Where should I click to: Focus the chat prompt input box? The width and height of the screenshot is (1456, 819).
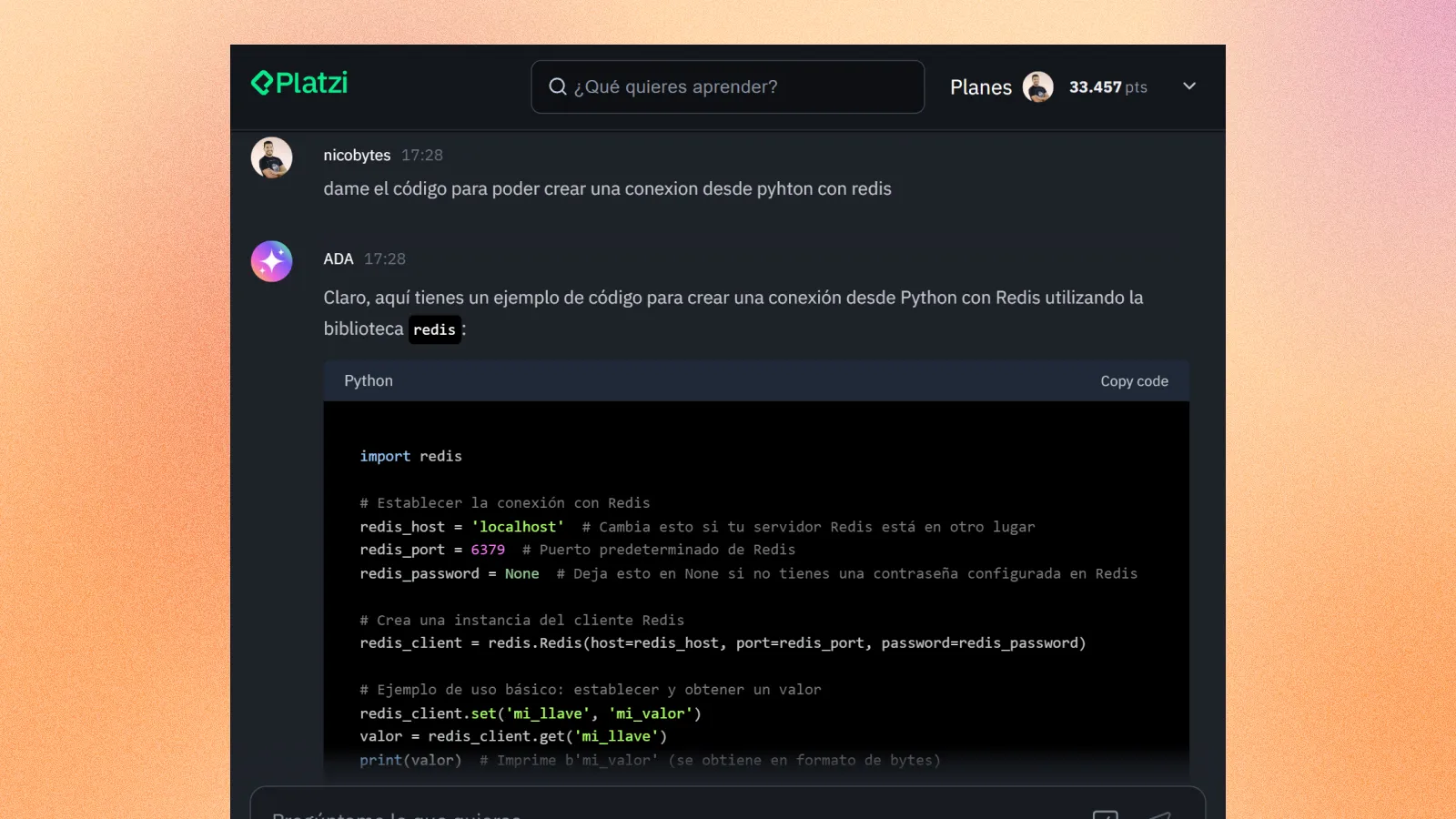coord(727,804)
